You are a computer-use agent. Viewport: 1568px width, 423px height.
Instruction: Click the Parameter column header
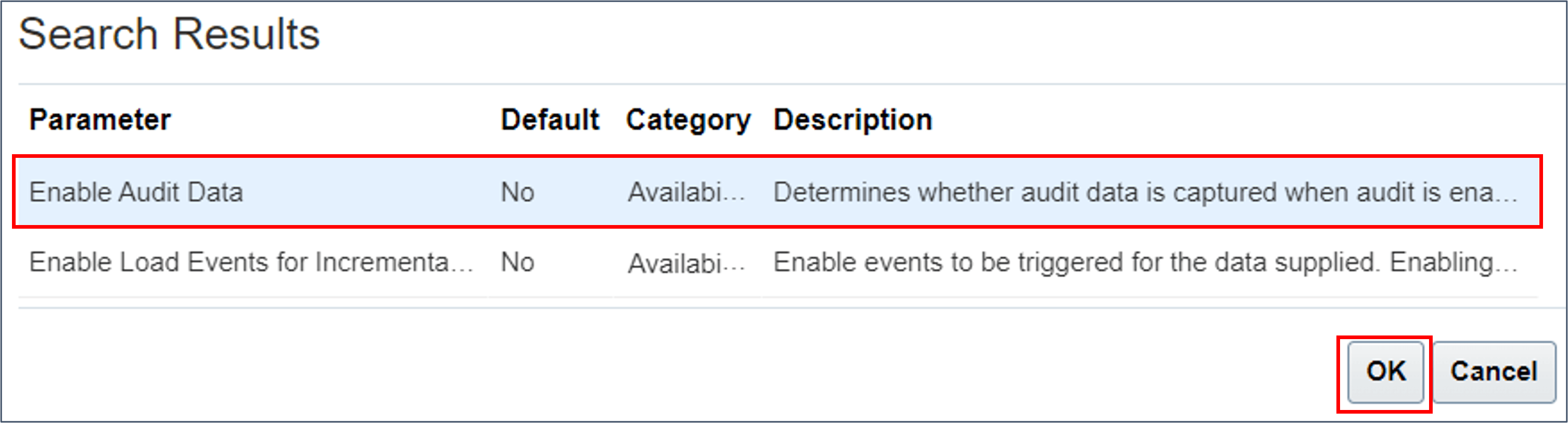pyautogui.click(x=100, y=119)
